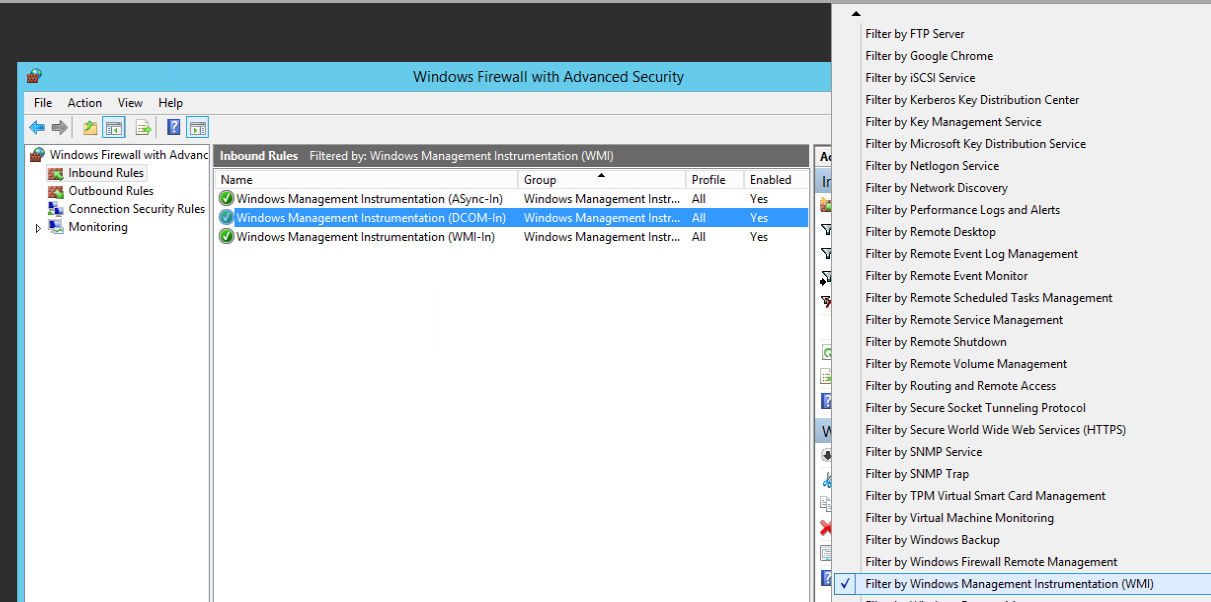This screenshot has height=602, width=1211.
Task: Toggle the Show/Hide Console Tree icon
Action: [114, 128]
